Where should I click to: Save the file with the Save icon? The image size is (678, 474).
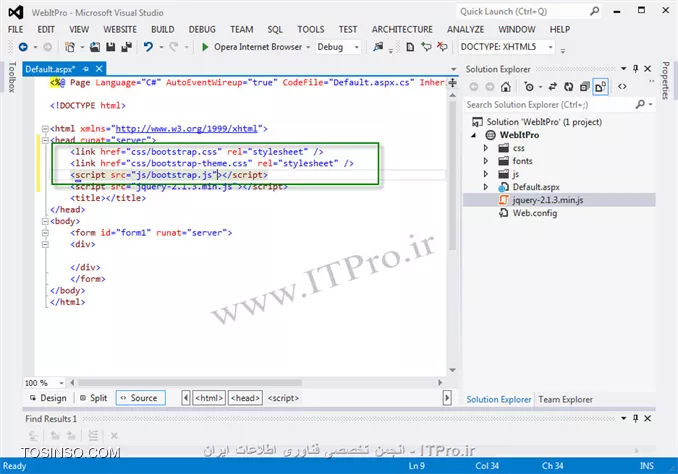pos(111,47)
